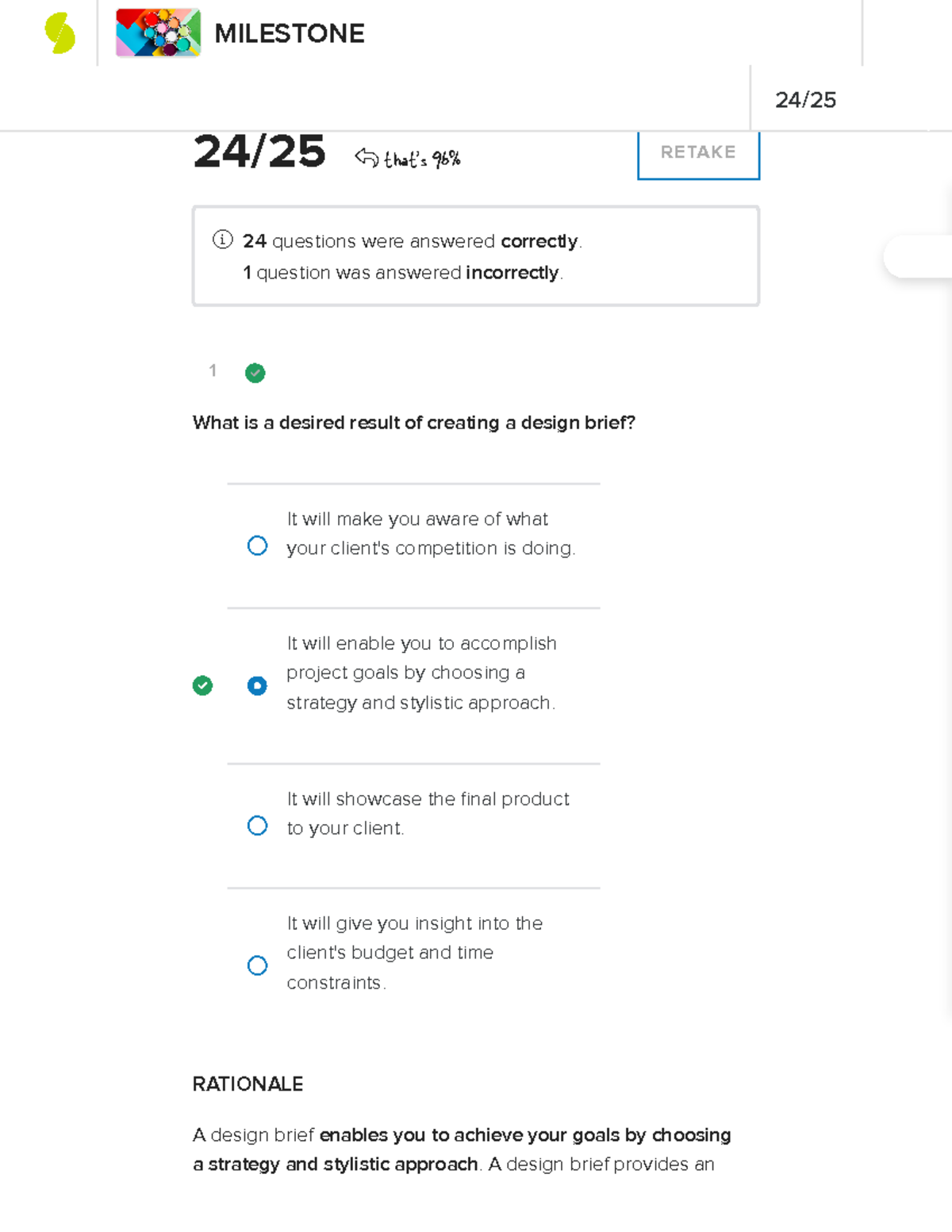The image size is (952, 1232).
Task: Click the green checkmark next to question 1
Action: (x=255, y=373)
